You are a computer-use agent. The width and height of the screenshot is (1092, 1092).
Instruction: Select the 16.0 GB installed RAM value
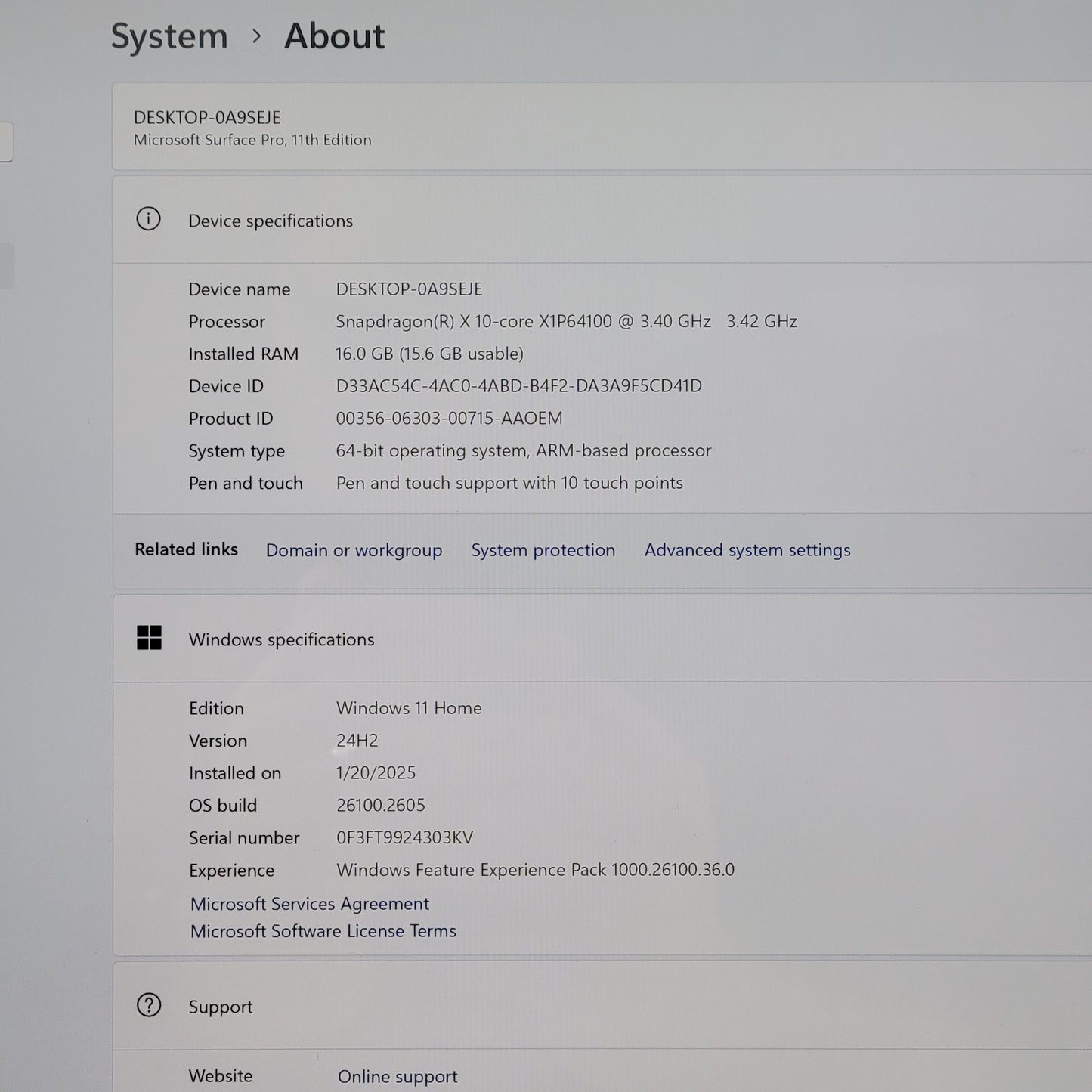click(429, 354)
